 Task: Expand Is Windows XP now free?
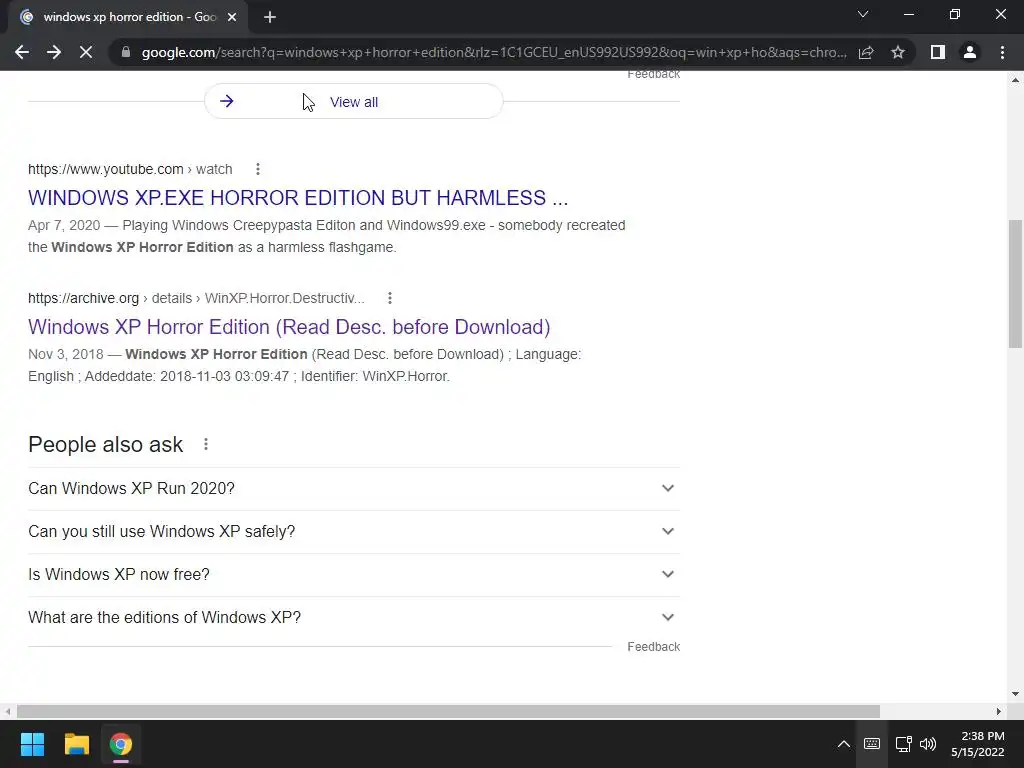pyautogui.click(x=354, y=575)
